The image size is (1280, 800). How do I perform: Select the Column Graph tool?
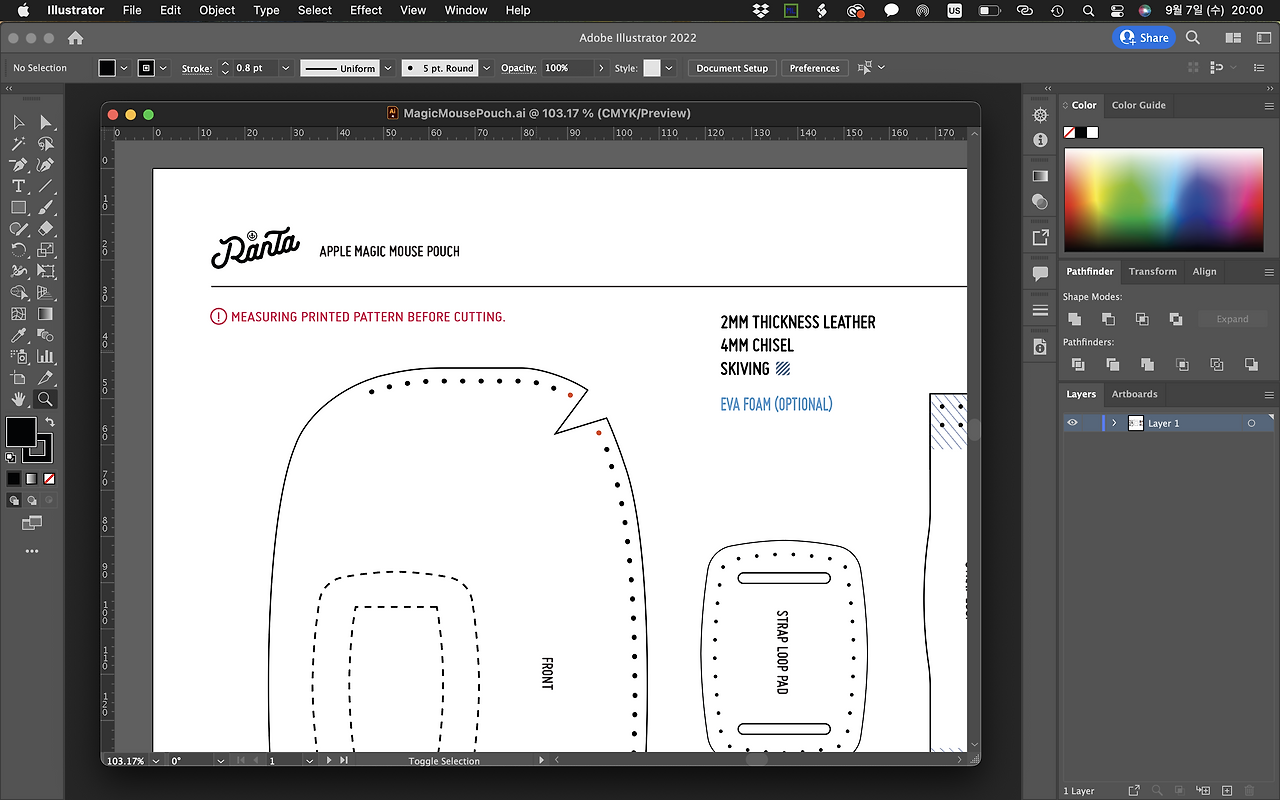coord(45,357)
